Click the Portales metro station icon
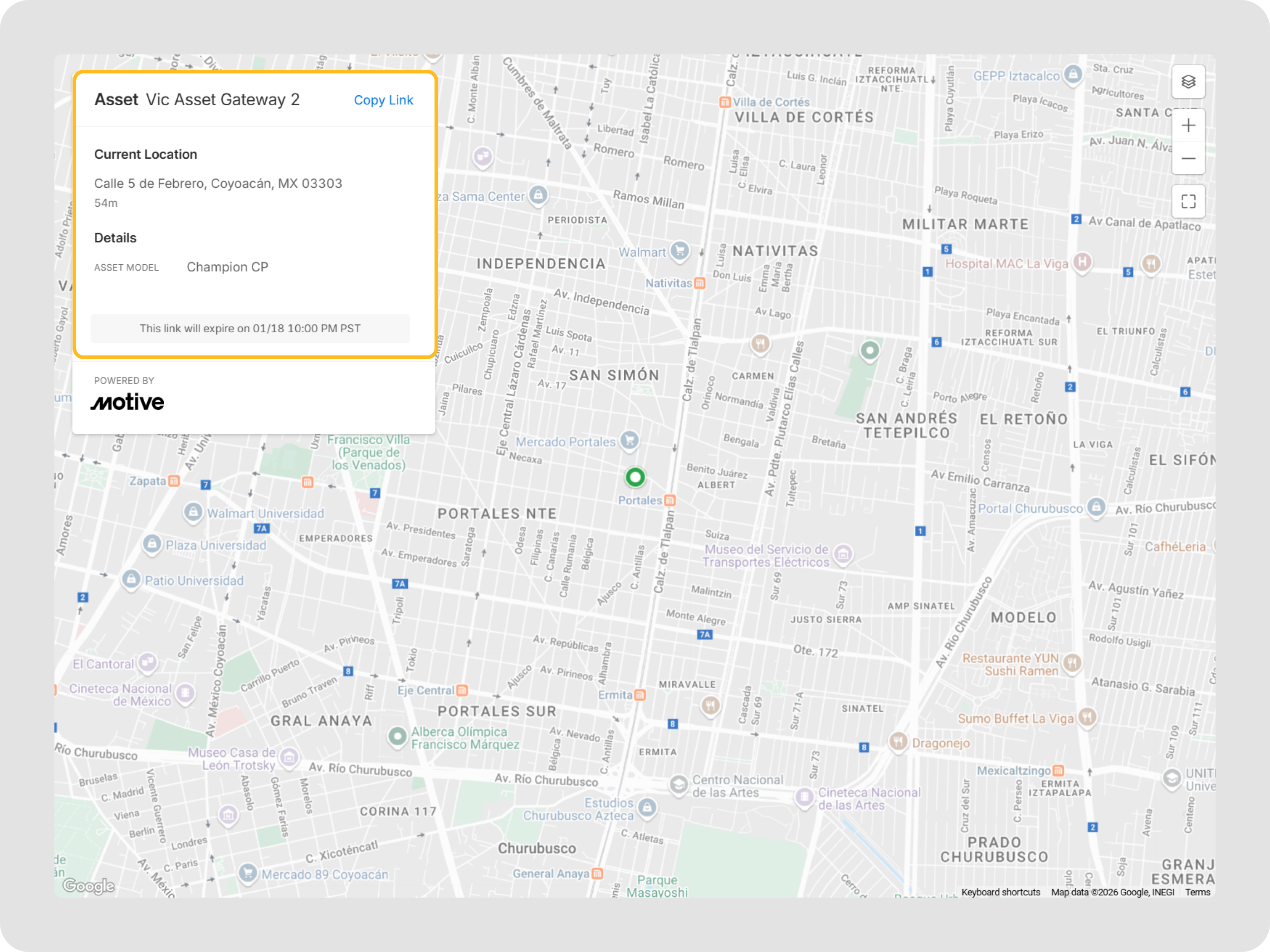Viewport: 1270px width, 952px height. (x=669, y=500)
